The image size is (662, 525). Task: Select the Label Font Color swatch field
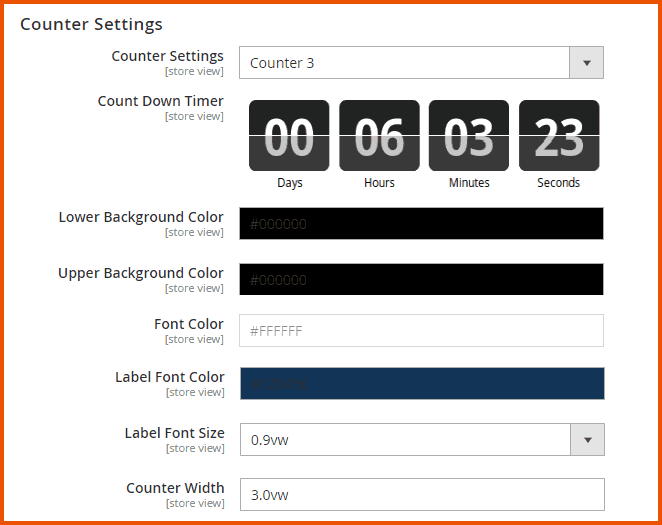(x=421, y=384)
